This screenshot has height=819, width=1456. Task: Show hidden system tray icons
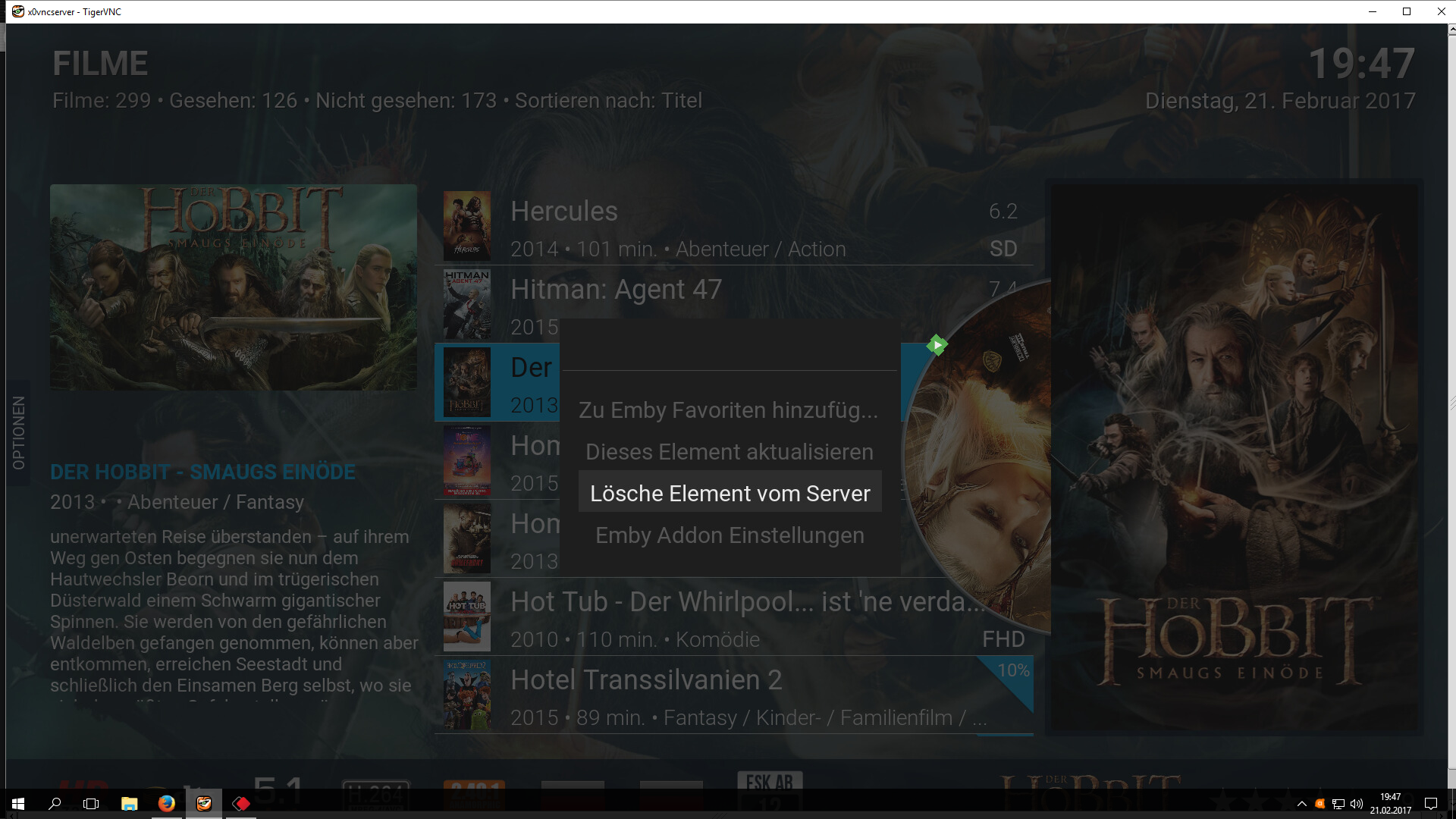click(x=1302, y=804)
